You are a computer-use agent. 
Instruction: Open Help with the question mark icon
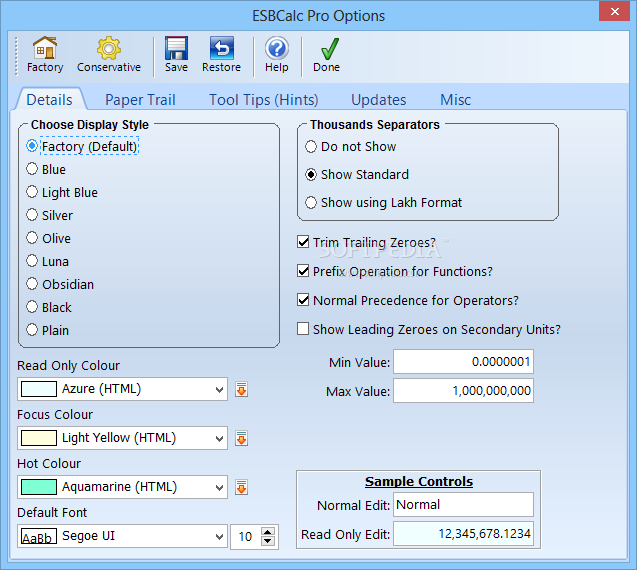pyautogui.click(x=277, y=48)
